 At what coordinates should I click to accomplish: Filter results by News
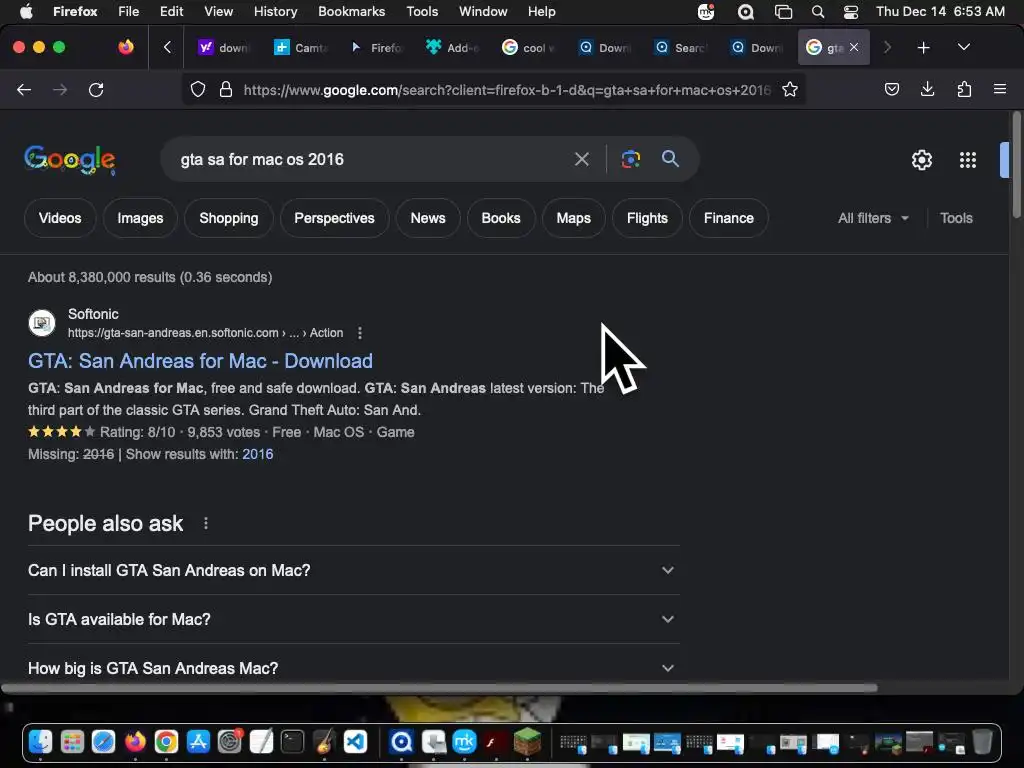pyautogui.click(x=428, y=218)
